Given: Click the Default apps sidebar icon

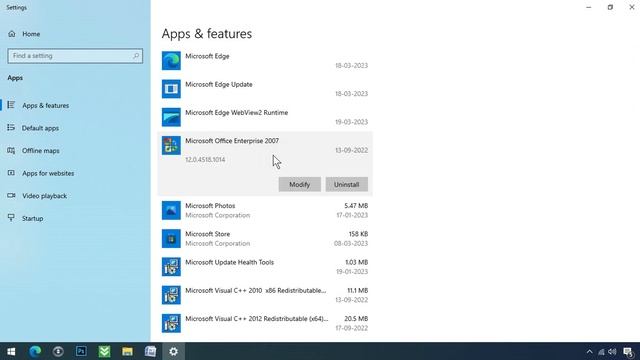Looking at the screenshot, I should tap(11, 128).
